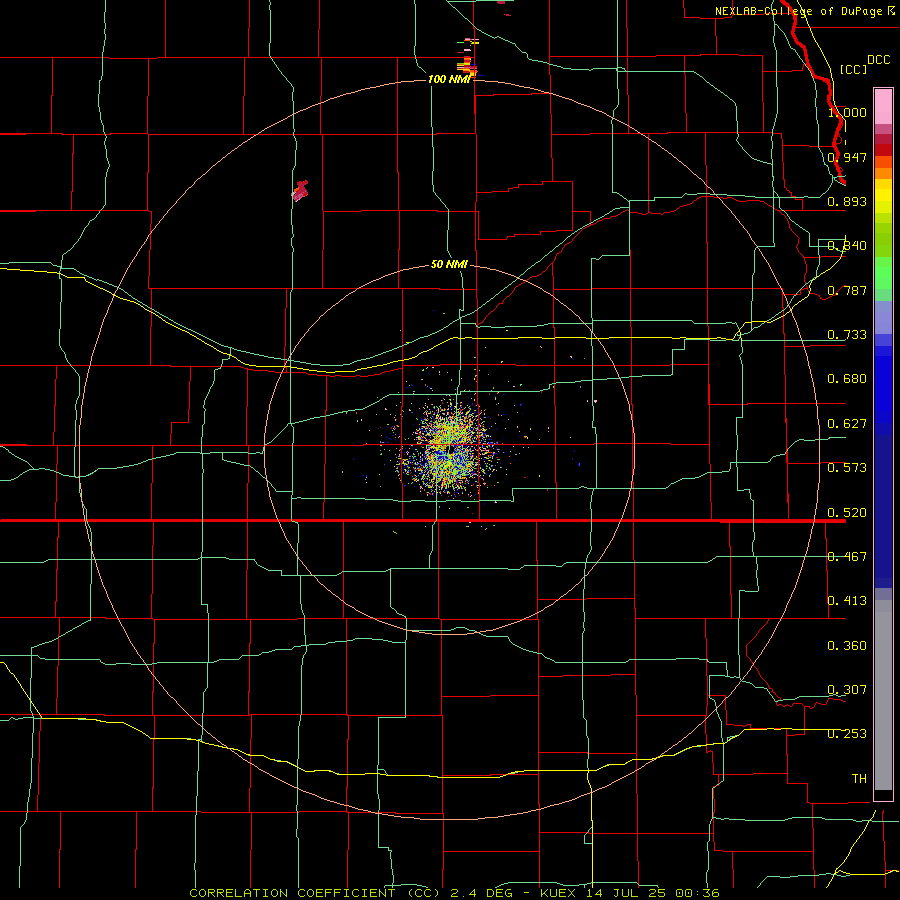Pick the lavender color bar segment

click(883, 318)
